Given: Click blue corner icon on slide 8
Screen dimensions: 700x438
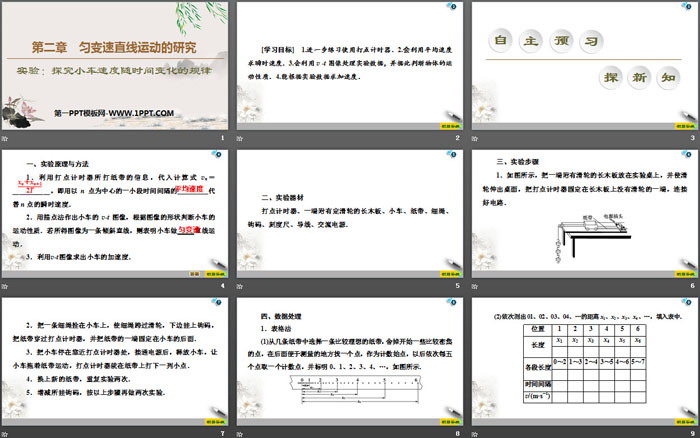Looking at the screenshot, I should [452, 302].
